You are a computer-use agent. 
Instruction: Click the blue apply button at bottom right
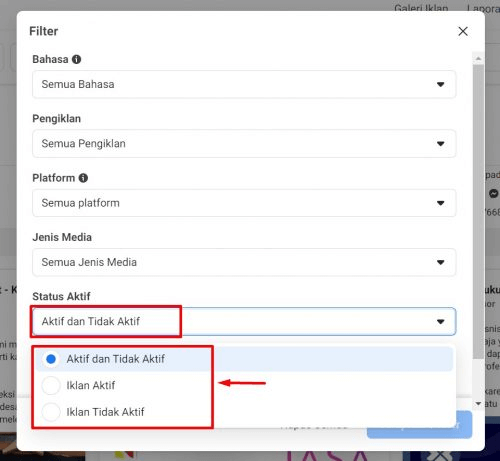419,424
